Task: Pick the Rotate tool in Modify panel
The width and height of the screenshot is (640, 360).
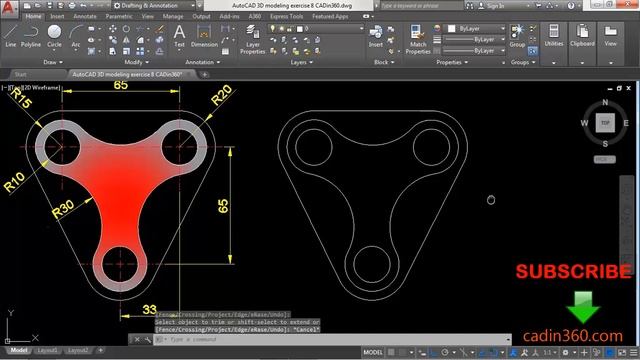Action: tap(126, 29)
